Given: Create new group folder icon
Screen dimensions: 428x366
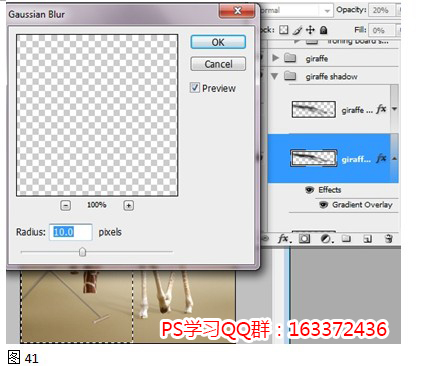Looking at the screenshot, I should click(x=346, y=238).
